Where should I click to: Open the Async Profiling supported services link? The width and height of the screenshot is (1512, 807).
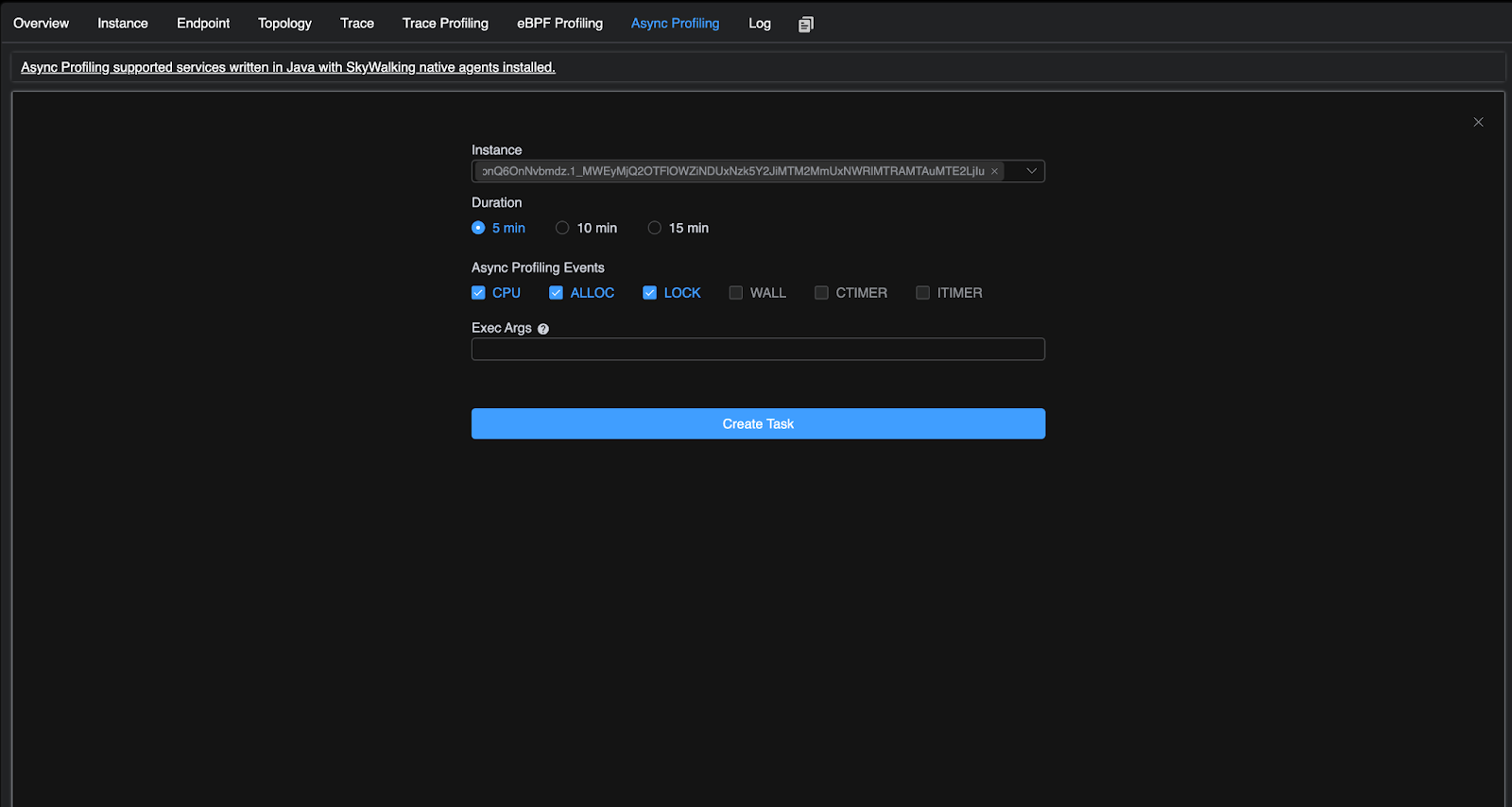pos(287,67)
